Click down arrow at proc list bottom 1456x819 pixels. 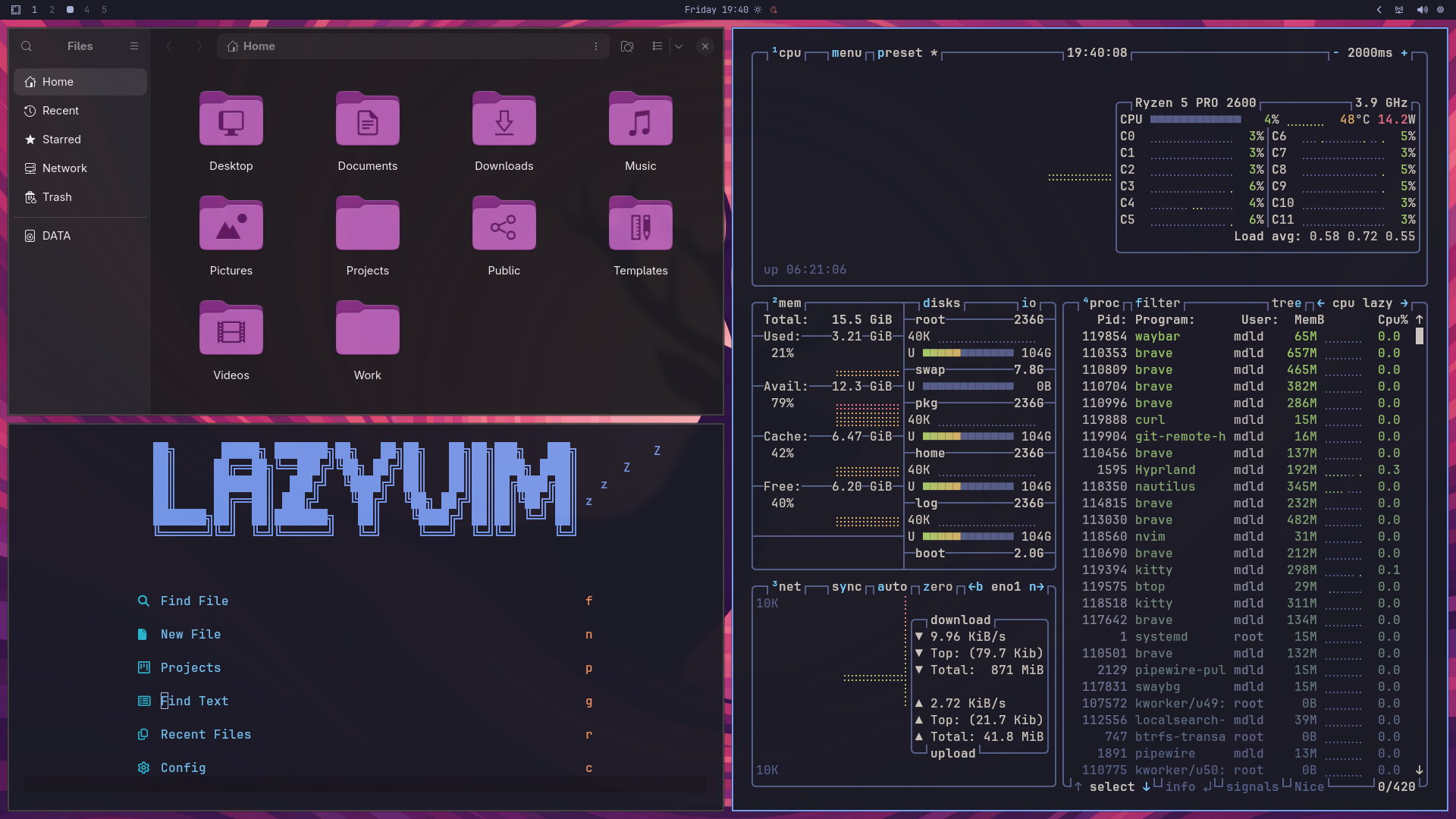click(1420, 770)
